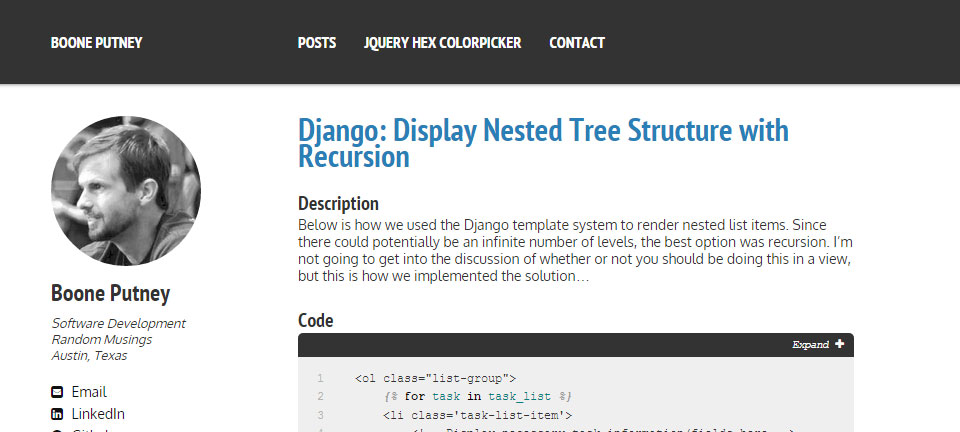The width and height of the screenshot is (960, 432).
Task: Go to the Contact page
Action: [577, 43]
